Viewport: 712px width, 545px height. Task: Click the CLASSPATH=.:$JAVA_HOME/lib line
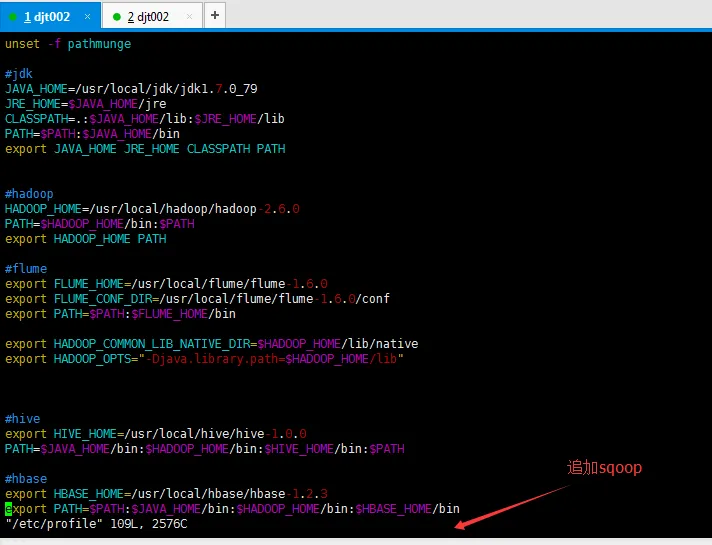[x=145, y=119]
